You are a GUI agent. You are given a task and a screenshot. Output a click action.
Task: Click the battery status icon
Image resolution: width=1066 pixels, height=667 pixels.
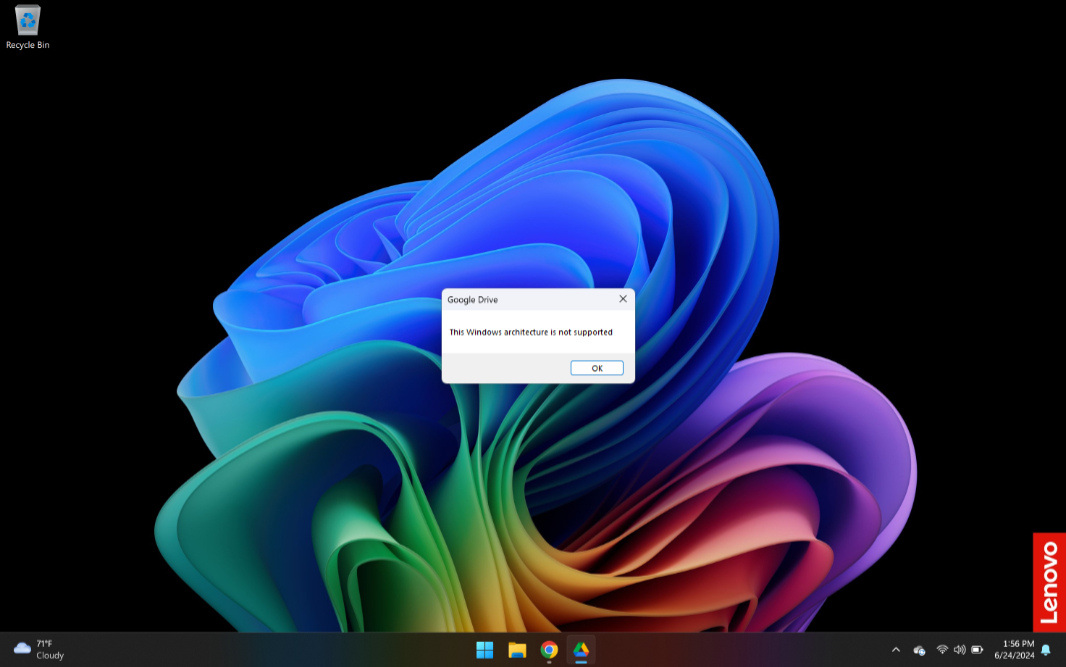coord(977,650)
